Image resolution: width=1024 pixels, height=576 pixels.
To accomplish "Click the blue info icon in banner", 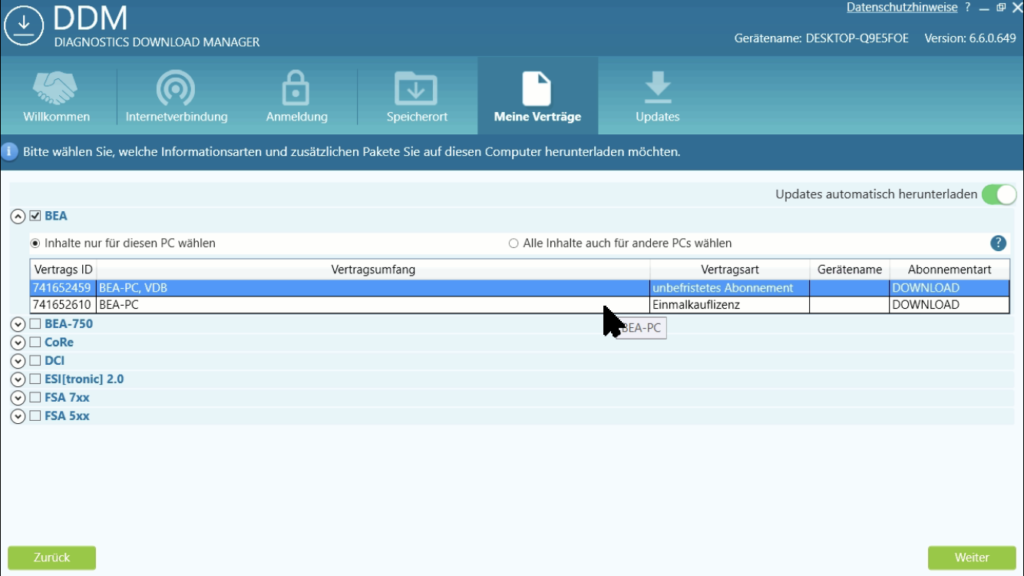I will [10, 152].
